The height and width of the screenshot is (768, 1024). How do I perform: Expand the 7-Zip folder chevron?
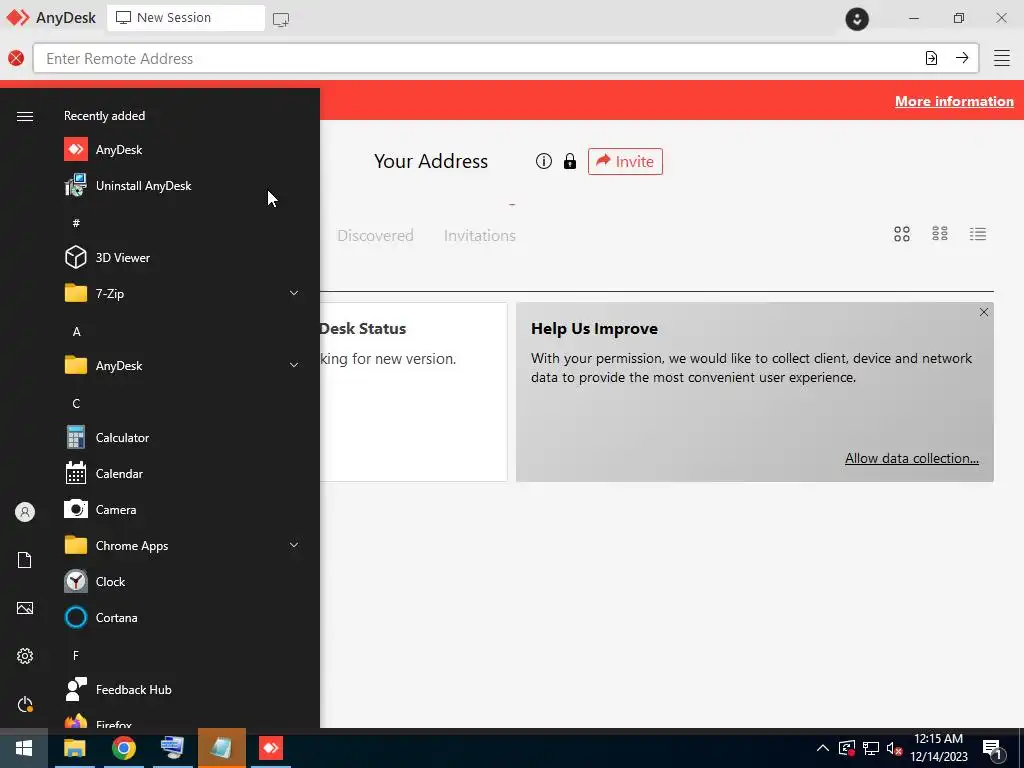294,293
